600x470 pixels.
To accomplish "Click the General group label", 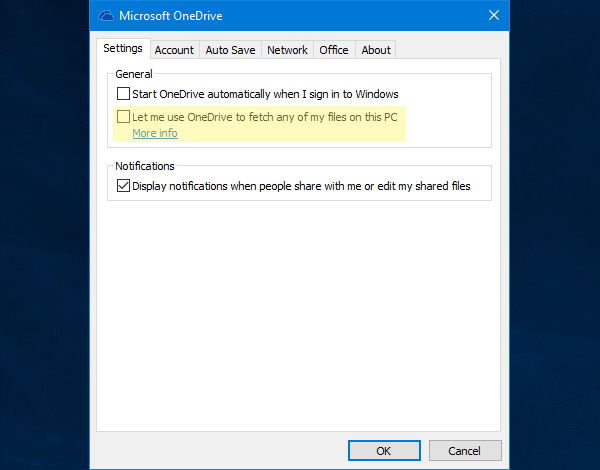I will 134,74.
